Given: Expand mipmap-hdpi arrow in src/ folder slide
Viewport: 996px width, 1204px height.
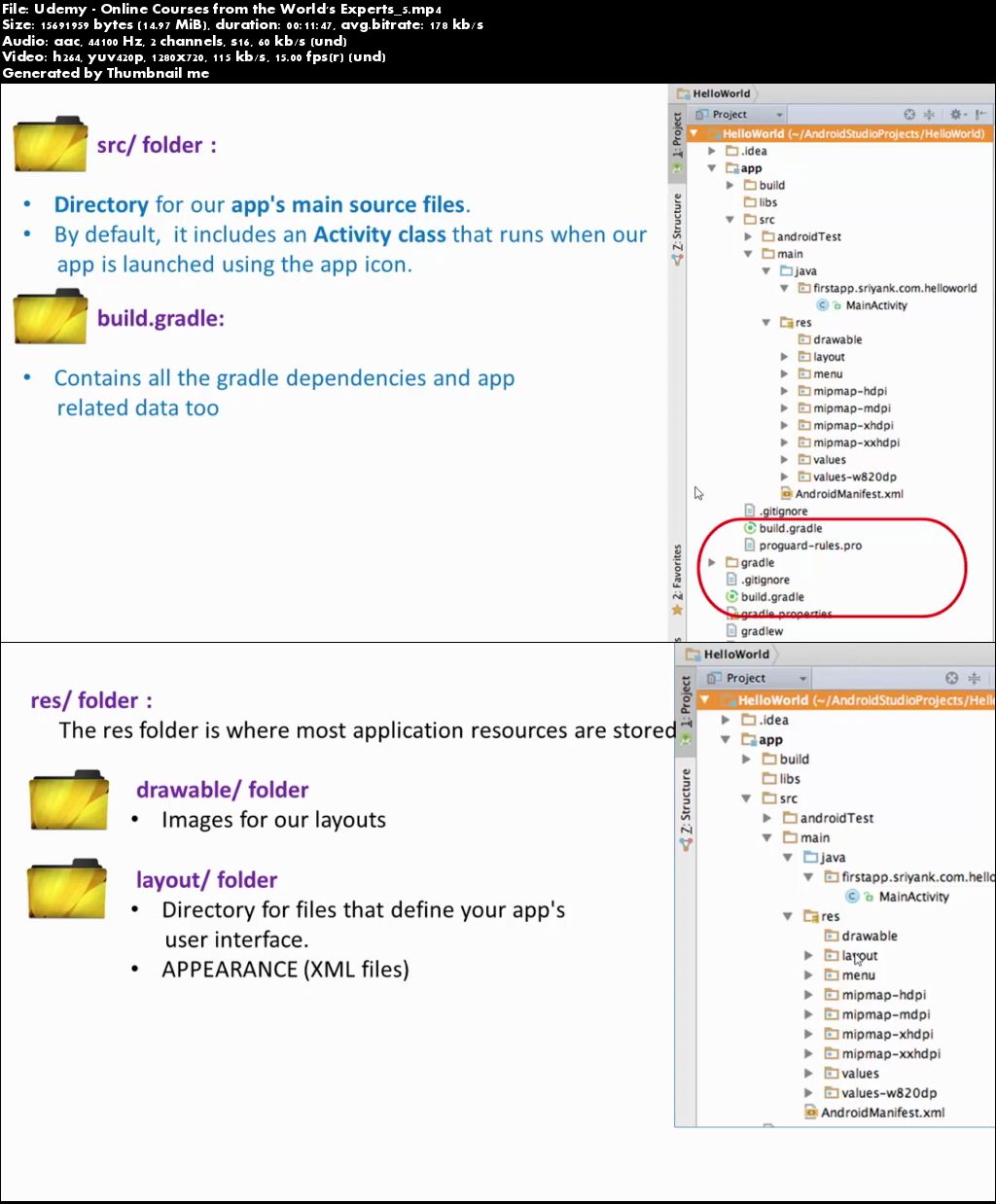Looking at the screenshot, I should [x=784, y=391].
